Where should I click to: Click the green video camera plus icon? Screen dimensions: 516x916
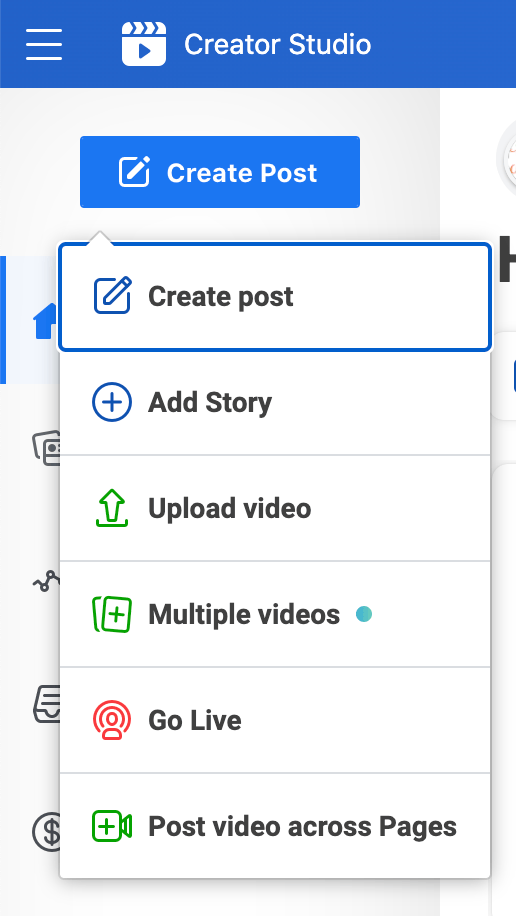click(112, 826)
